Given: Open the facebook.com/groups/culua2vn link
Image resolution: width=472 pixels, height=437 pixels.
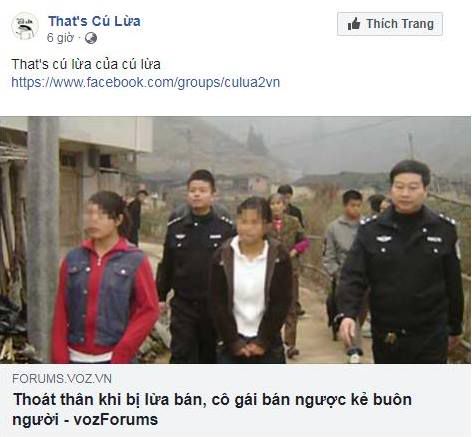Looking at the screenshot, I should (146, 82).
